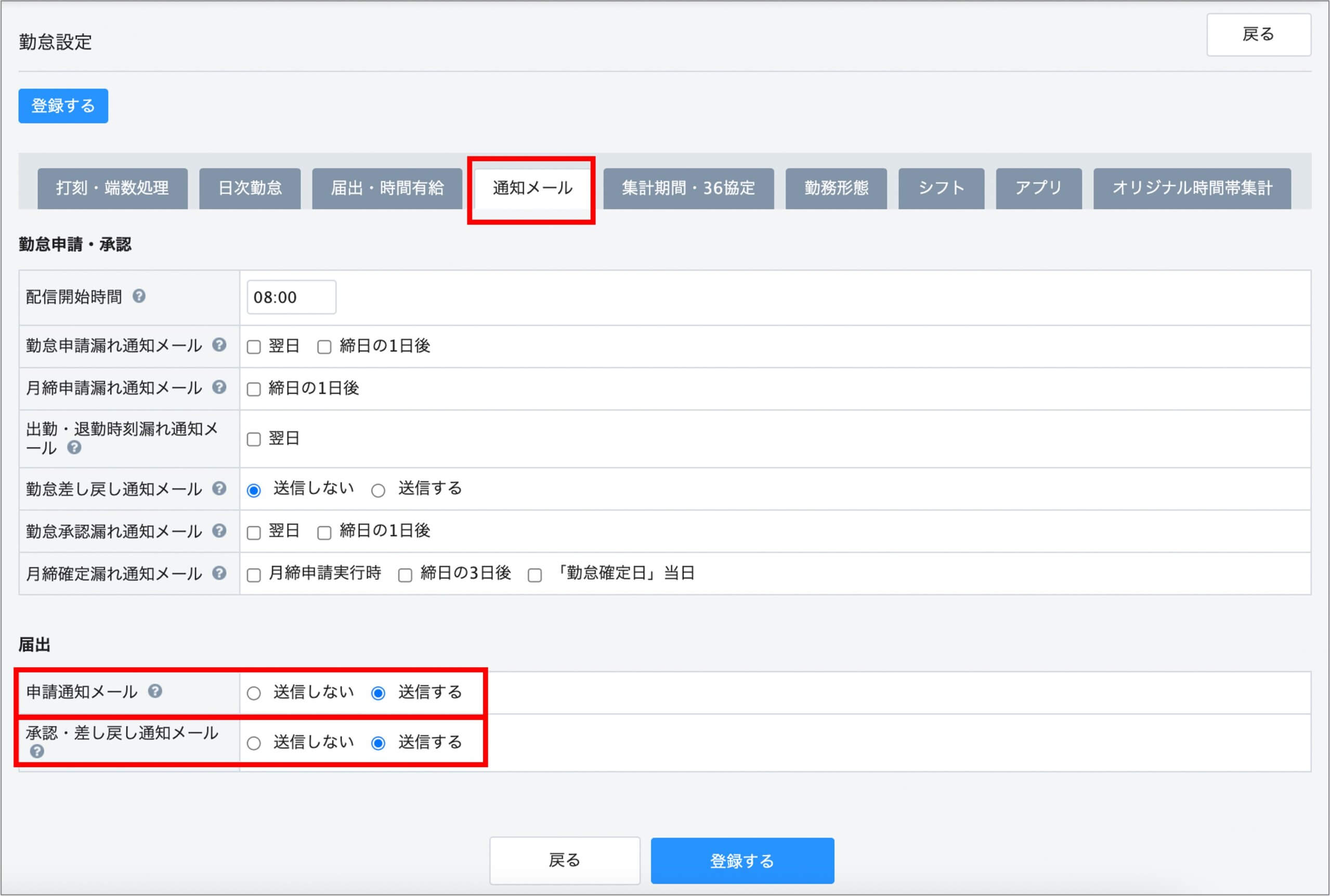Viewport: 1331px width, 896px height.
Task: Check 翌日 for 勤怠申請漏れ通知メール
Action: 254,347
